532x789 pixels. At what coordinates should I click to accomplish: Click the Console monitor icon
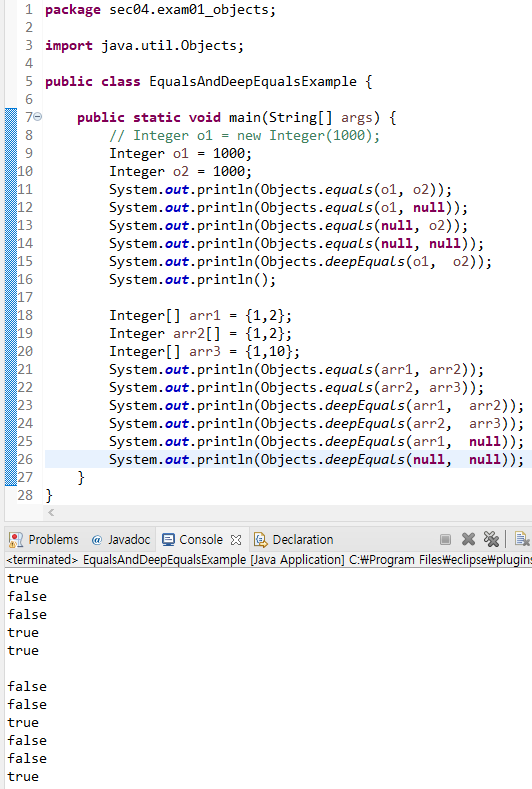pos(168,540)
